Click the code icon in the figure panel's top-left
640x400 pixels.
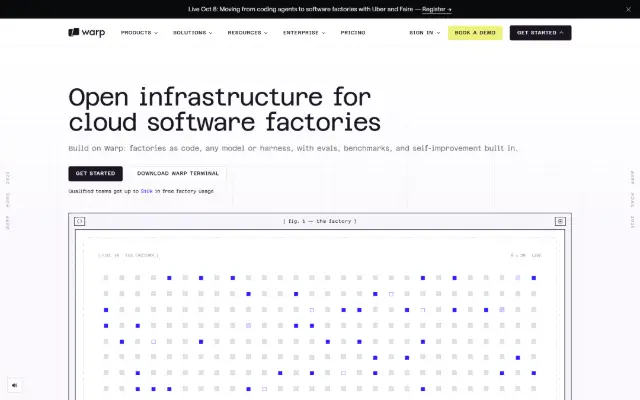point(80,221)
